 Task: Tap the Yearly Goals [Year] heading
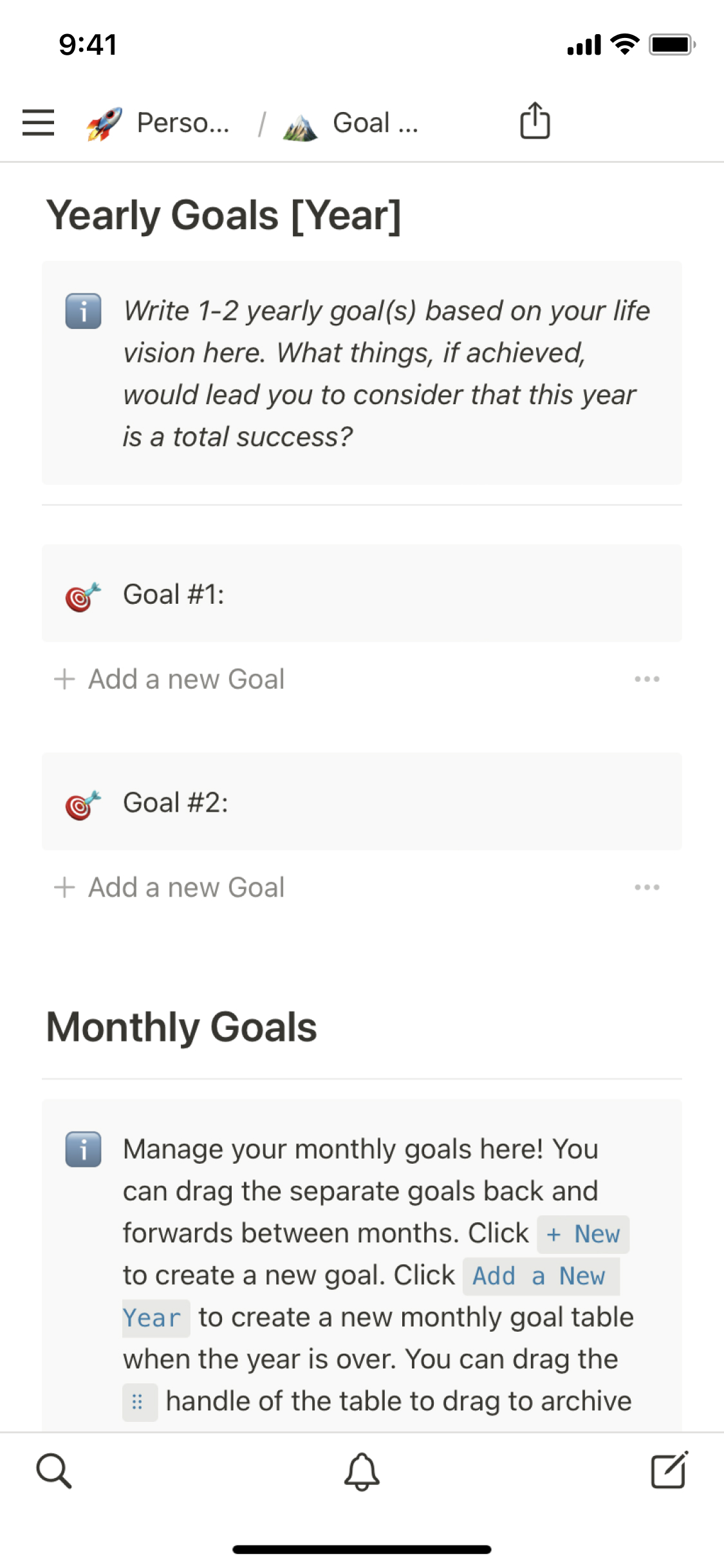(x=223, y=215)
